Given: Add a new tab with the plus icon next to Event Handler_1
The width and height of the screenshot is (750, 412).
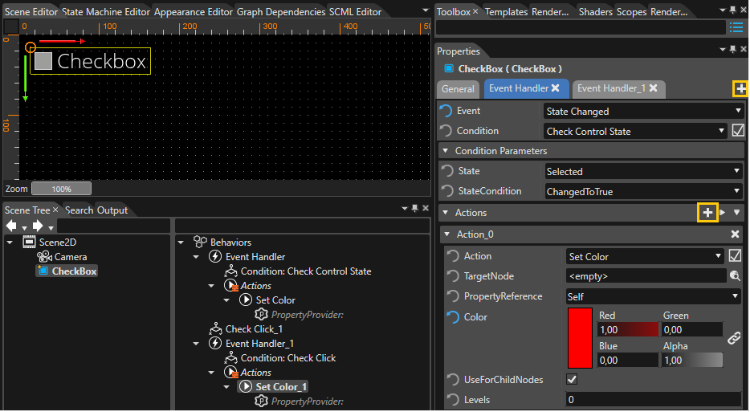Looking at the screenshot, I should (x=740, y=89).
